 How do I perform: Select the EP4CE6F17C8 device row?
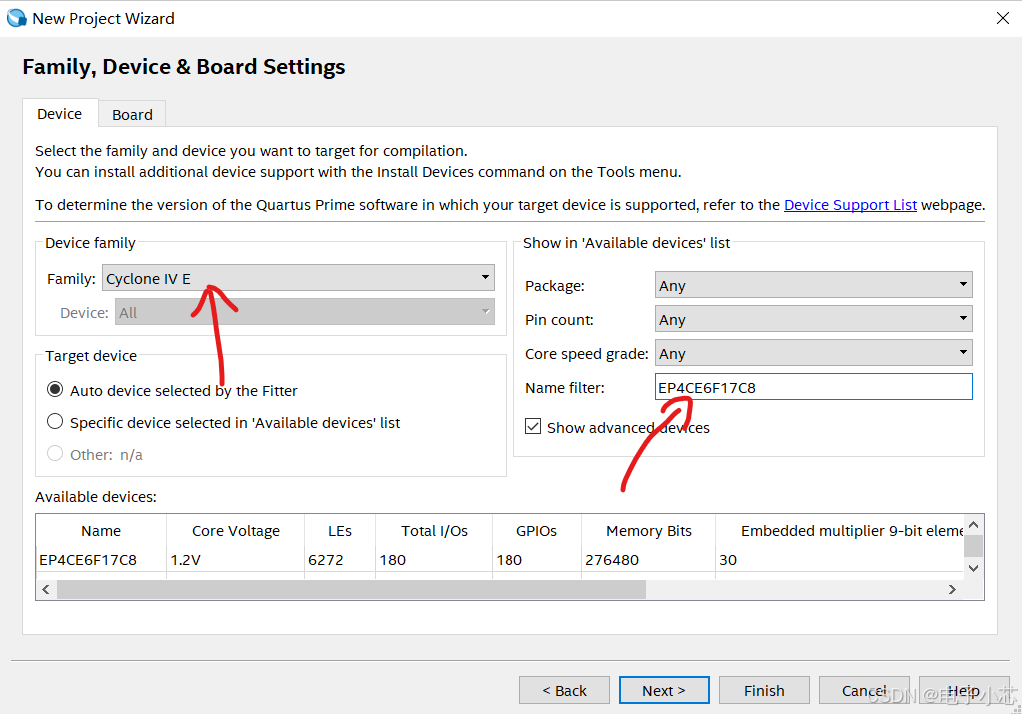point(88,560)
